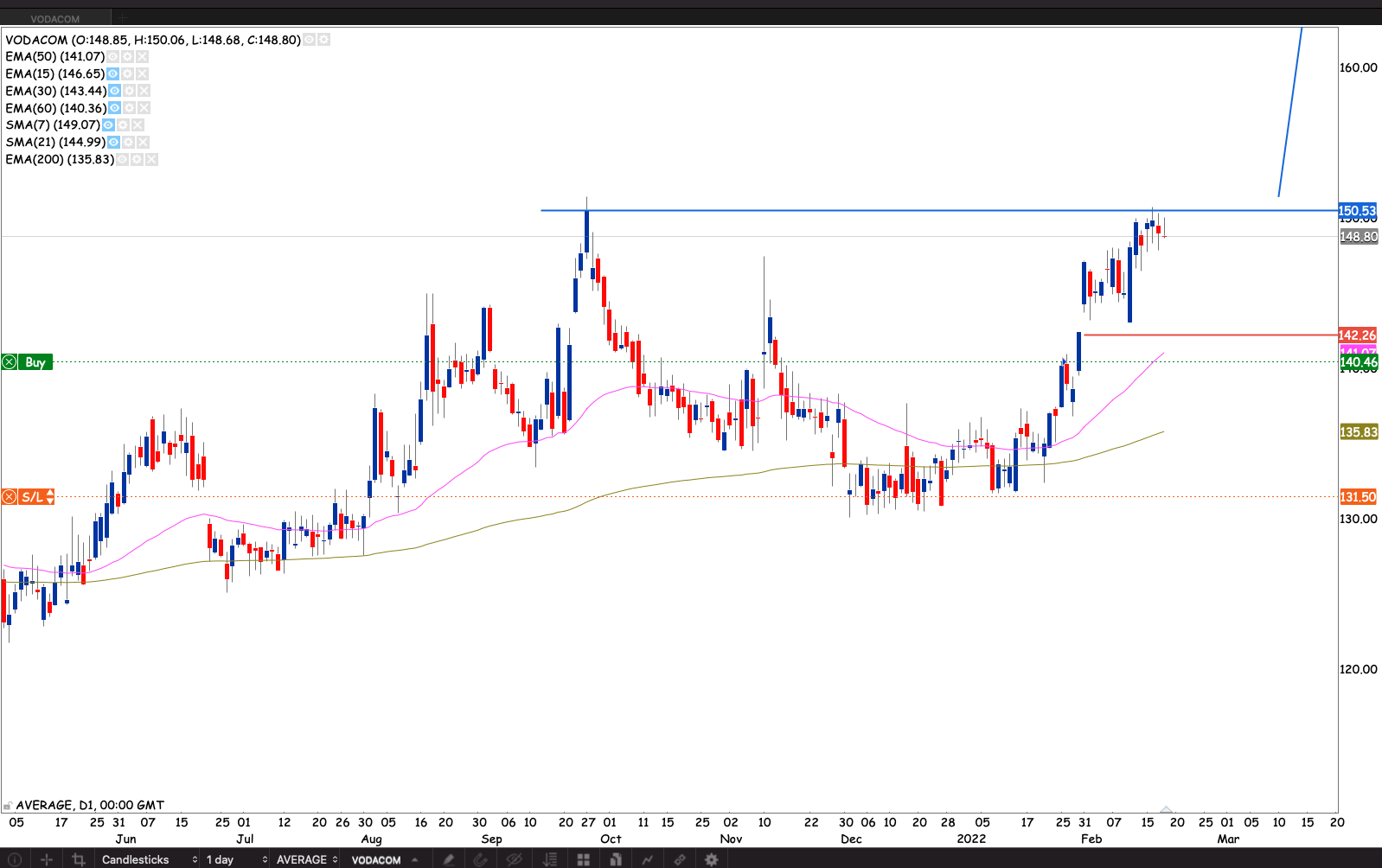Viewport: 1382px width, 868px height.
Task: Open settings gear for EMA(15) indicator
Action: pyautogui.click(x=128, y=74)
